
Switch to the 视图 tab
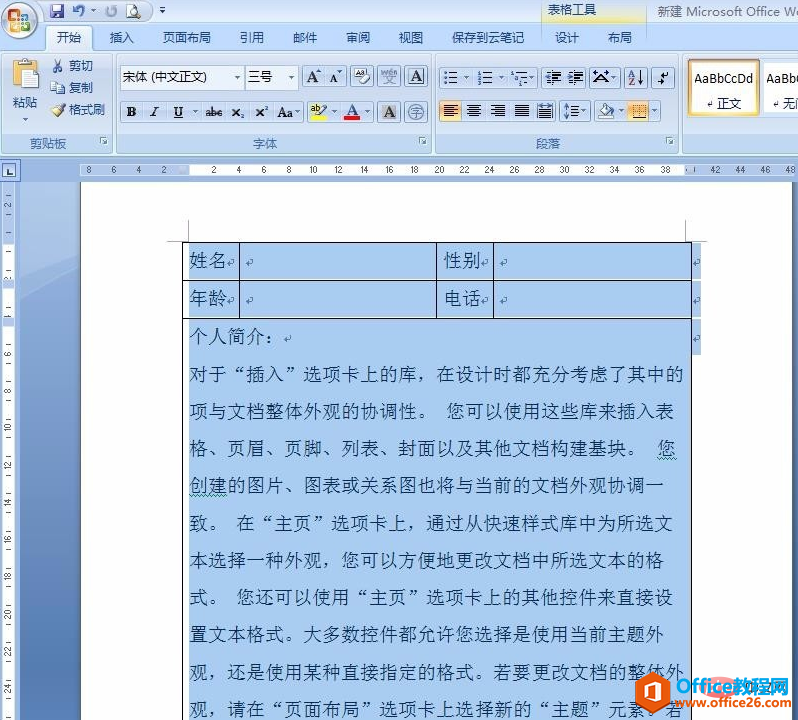pos(411,38)
